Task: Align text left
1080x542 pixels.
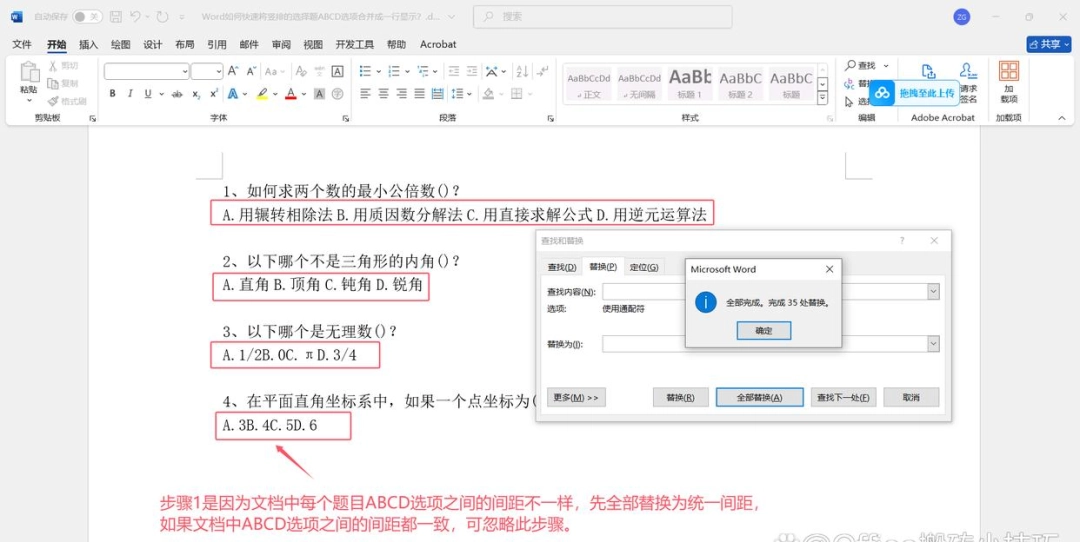Action: [365, 94]
